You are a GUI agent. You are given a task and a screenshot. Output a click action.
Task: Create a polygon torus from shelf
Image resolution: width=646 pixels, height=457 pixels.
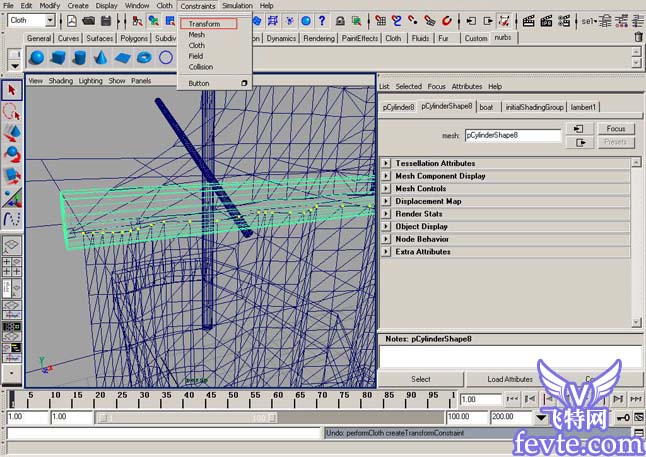click(144, 57)
